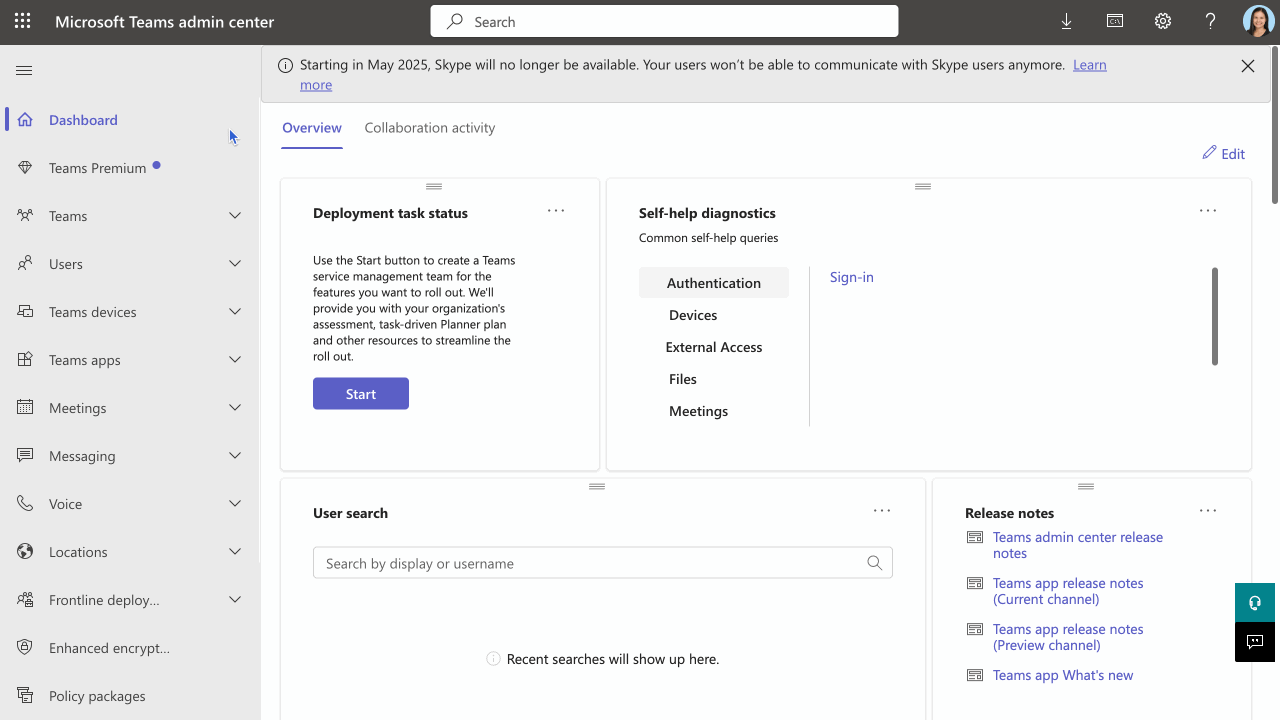Viewport: 1280px width, 720px height.
Task: Select External Access diagnostics category
Action: click(714, 347)
